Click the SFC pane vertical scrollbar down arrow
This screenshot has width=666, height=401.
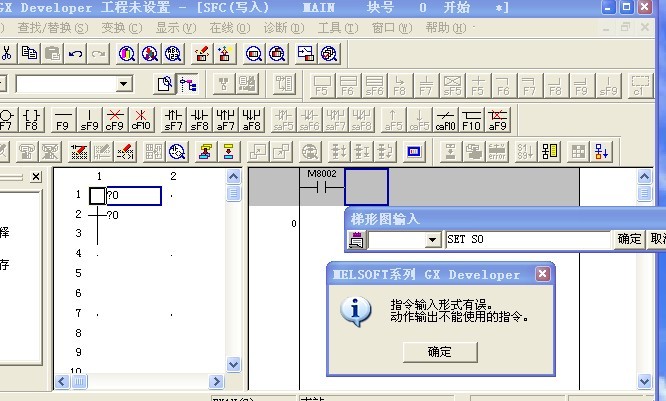pos(233,364)
